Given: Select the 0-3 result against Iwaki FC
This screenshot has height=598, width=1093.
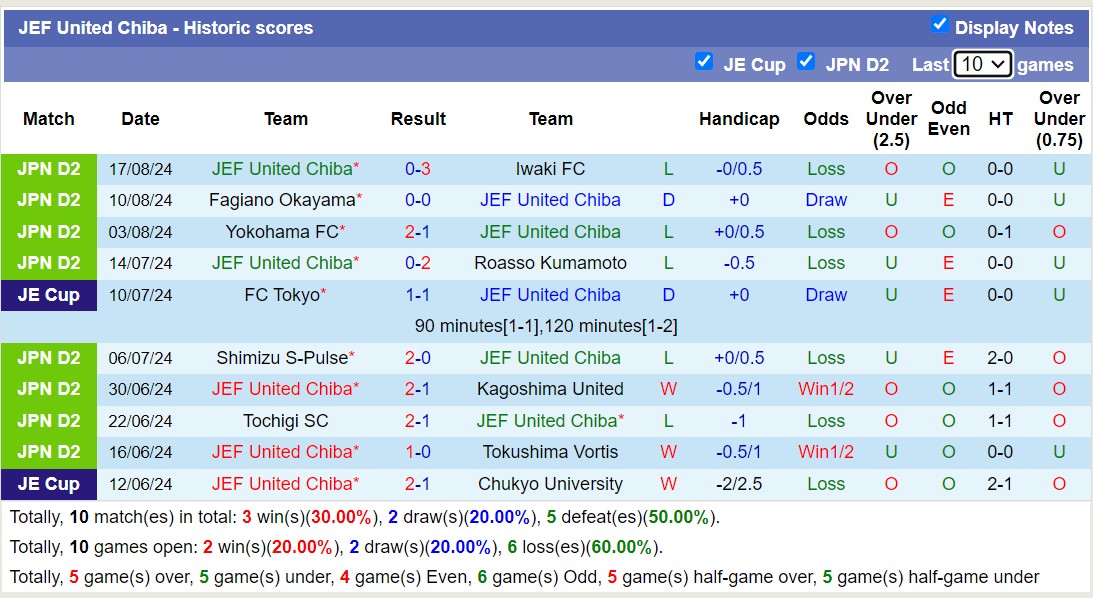Looking at the screenshot, I should (418, 169).
